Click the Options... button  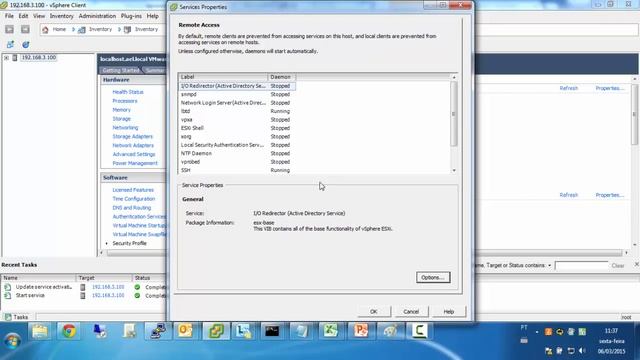click(x=433, y=278)
